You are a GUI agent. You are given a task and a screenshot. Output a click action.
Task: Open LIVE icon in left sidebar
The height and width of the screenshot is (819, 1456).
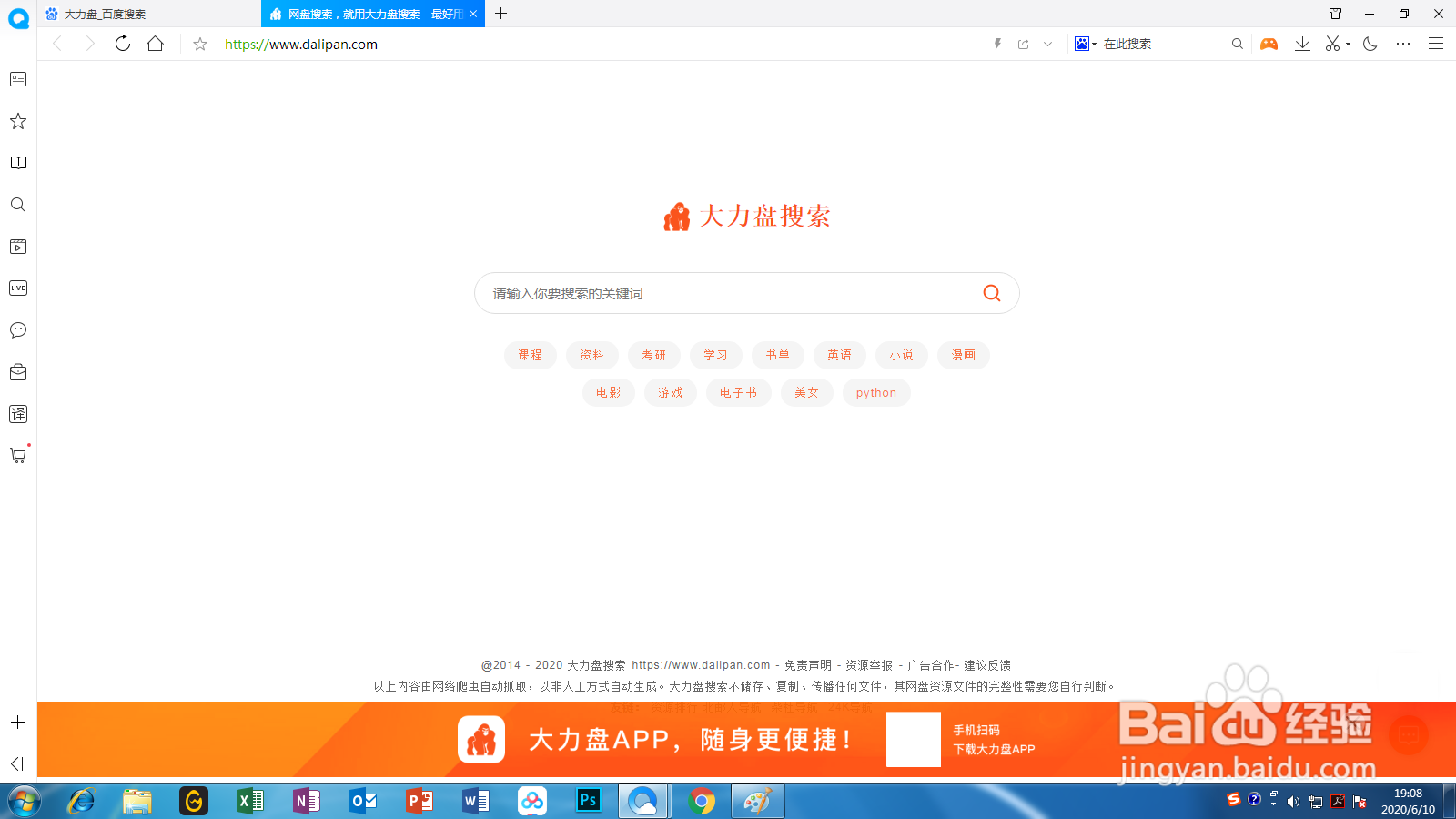pos(18,288)
